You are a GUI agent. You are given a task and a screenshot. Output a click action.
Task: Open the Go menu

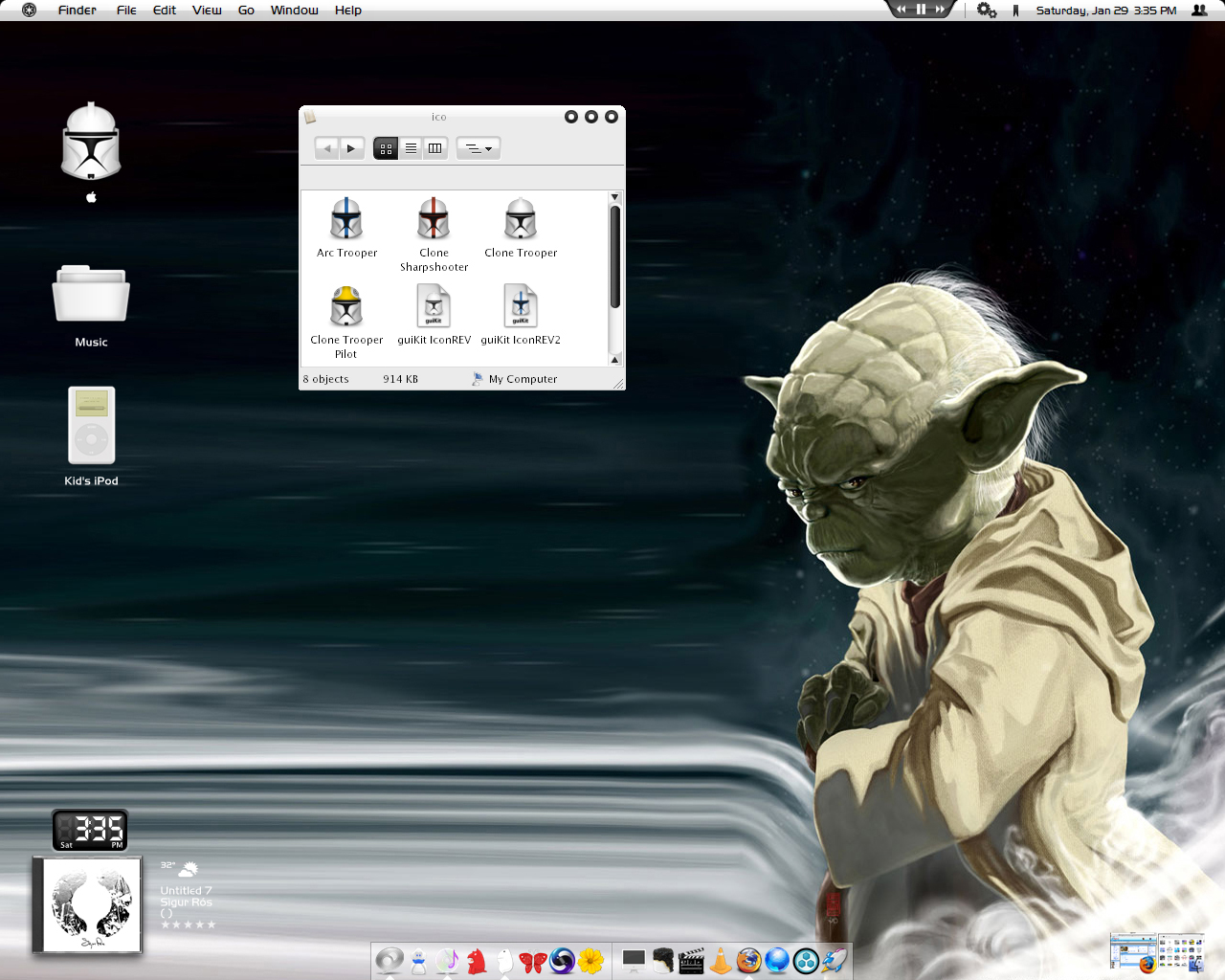[x=246, y=11]
